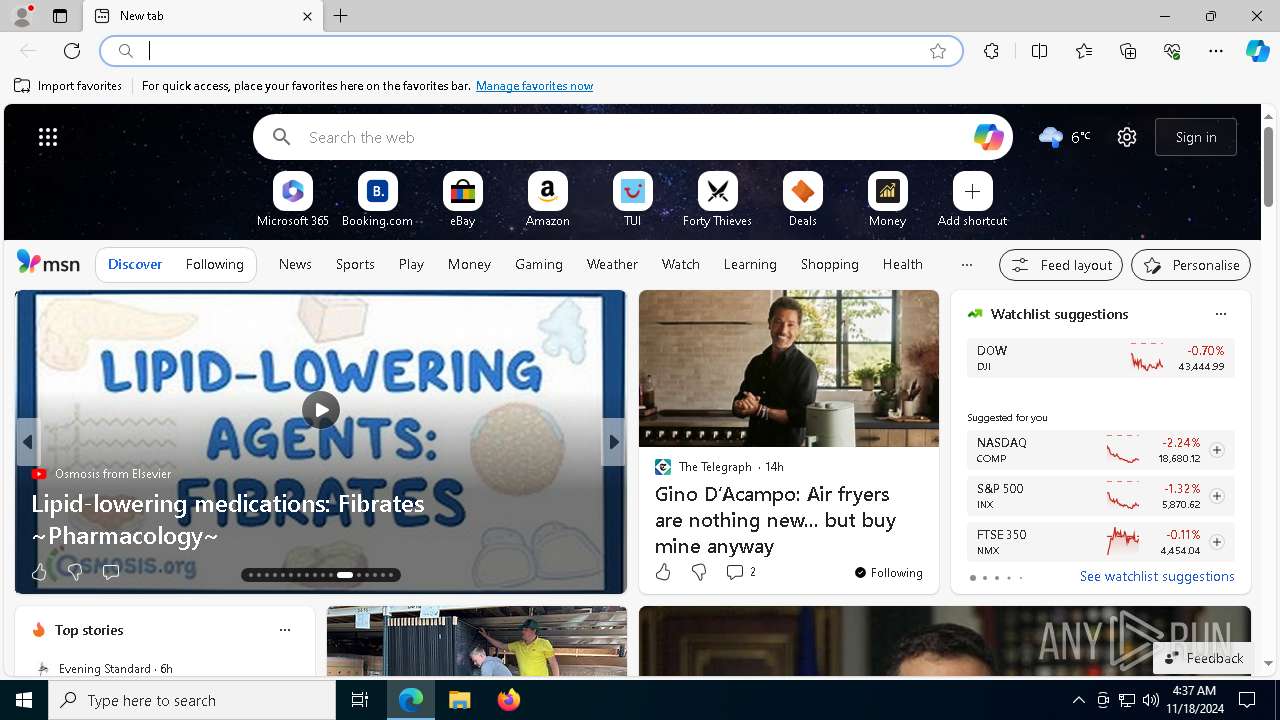Open the Amazon shortcut tile
This screenshot has width=1280, height=720.
tap(547, 200)
